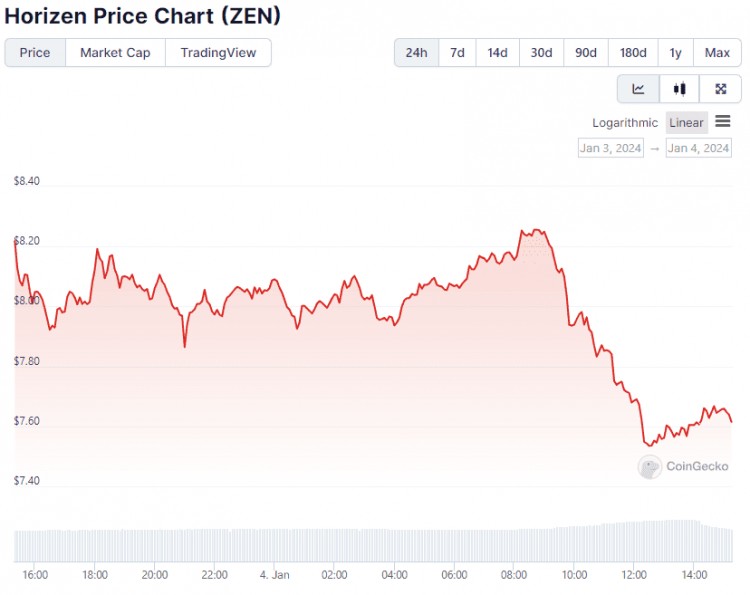Select Linear scale option
Screen dimensions: 750x595
(687, 123)
